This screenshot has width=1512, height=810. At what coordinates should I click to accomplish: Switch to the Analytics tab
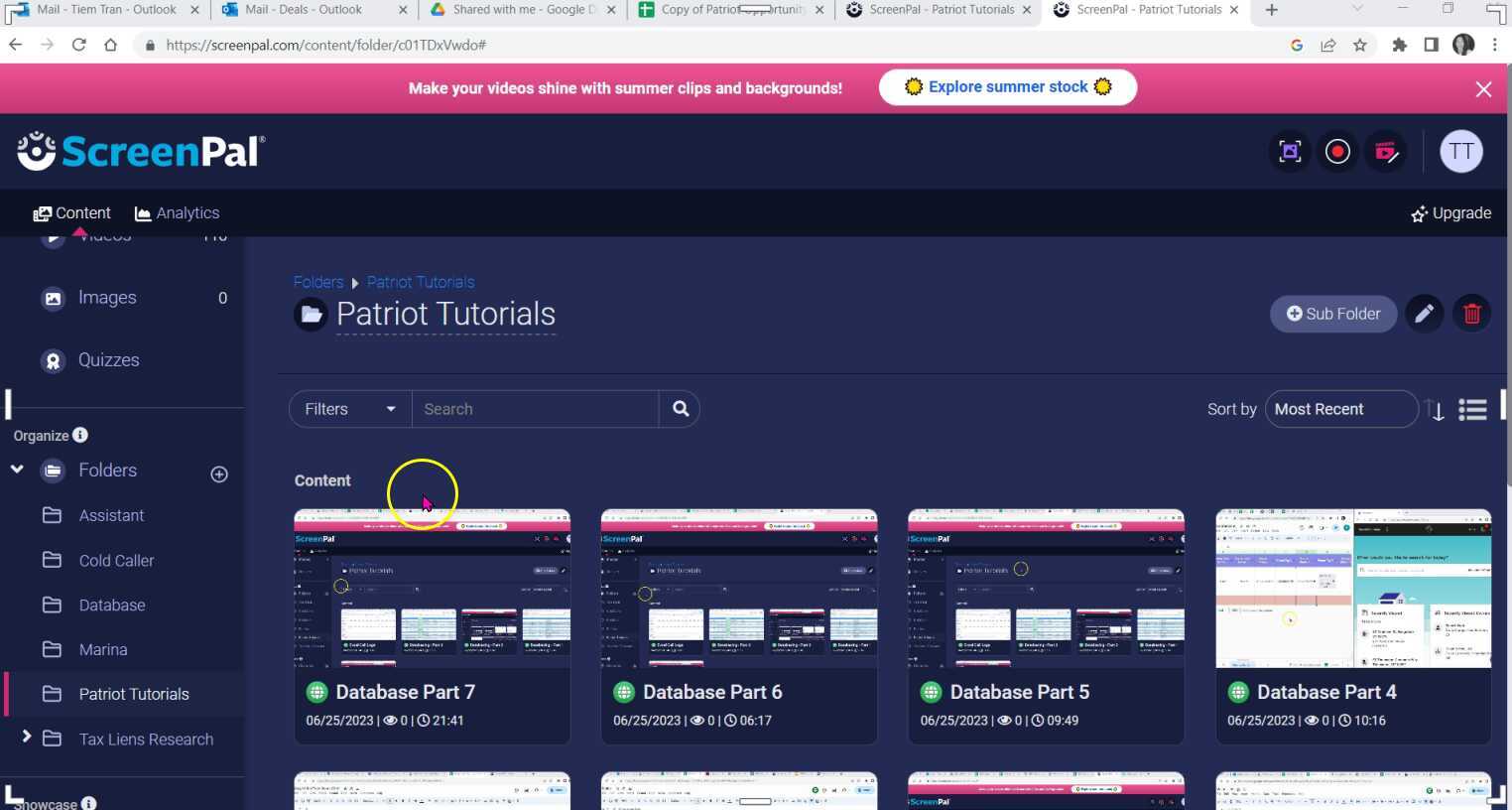pyautogui.click(x=177, y=213)
